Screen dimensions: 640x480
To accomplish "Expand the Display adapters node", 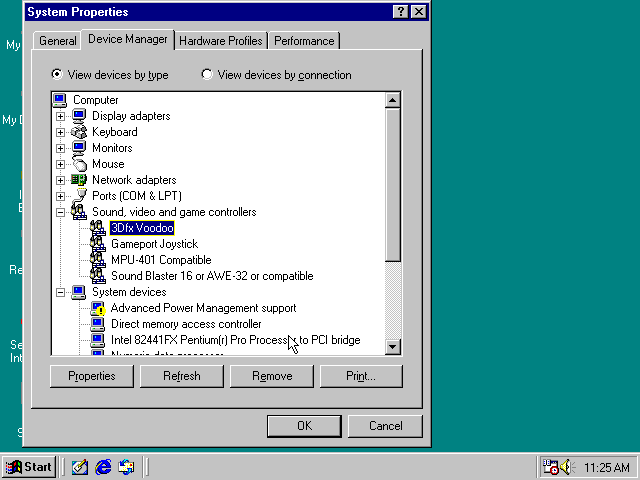I will [60, 116].
